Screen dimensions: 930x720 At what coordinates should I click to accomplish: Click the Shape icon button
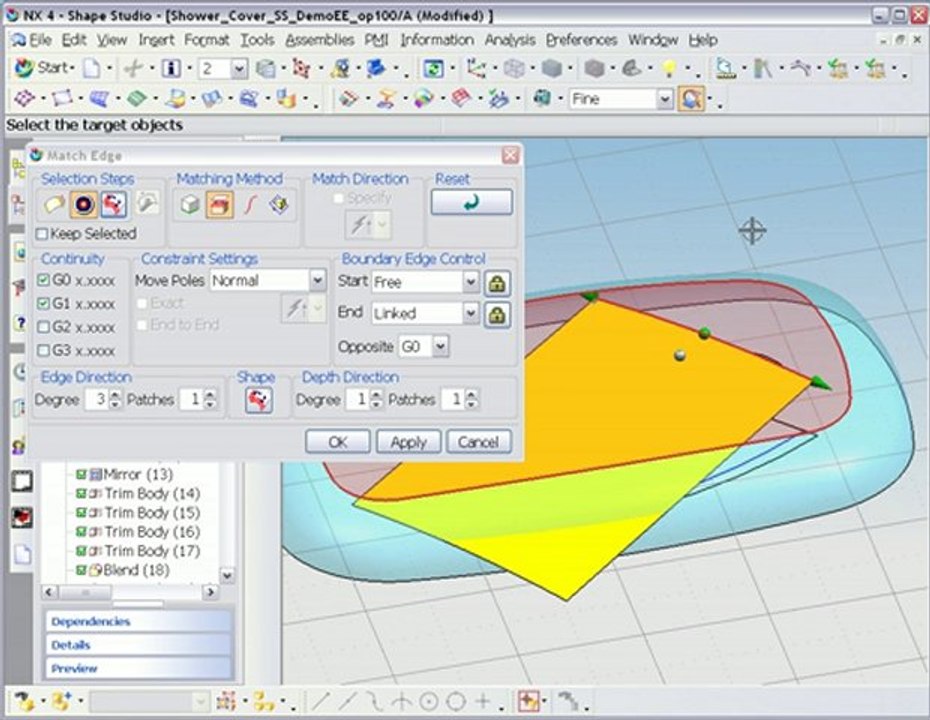click(259, 400)
